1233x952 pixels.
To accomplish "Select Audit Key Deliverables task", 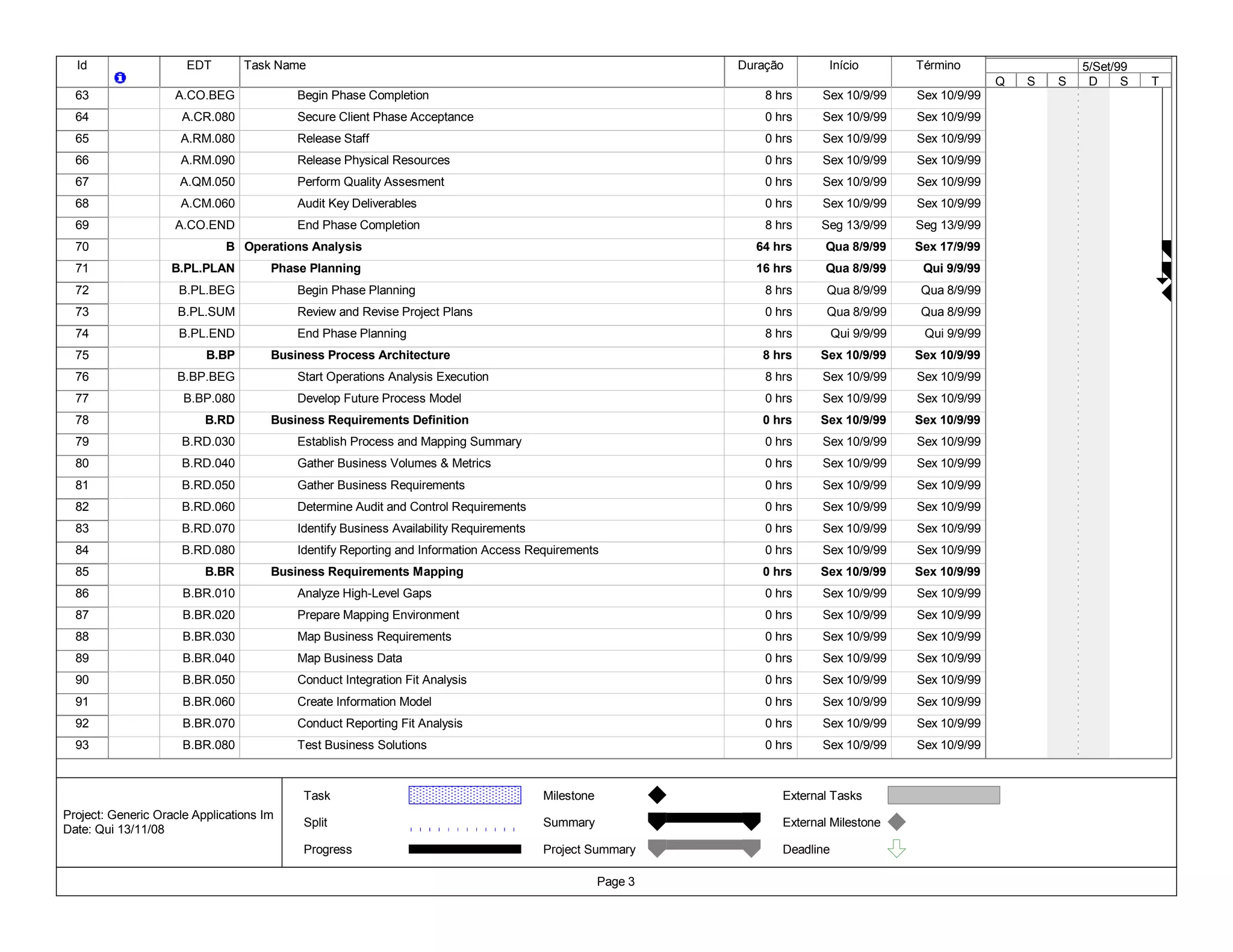I will pyautogui.click(x=356, y=204).
